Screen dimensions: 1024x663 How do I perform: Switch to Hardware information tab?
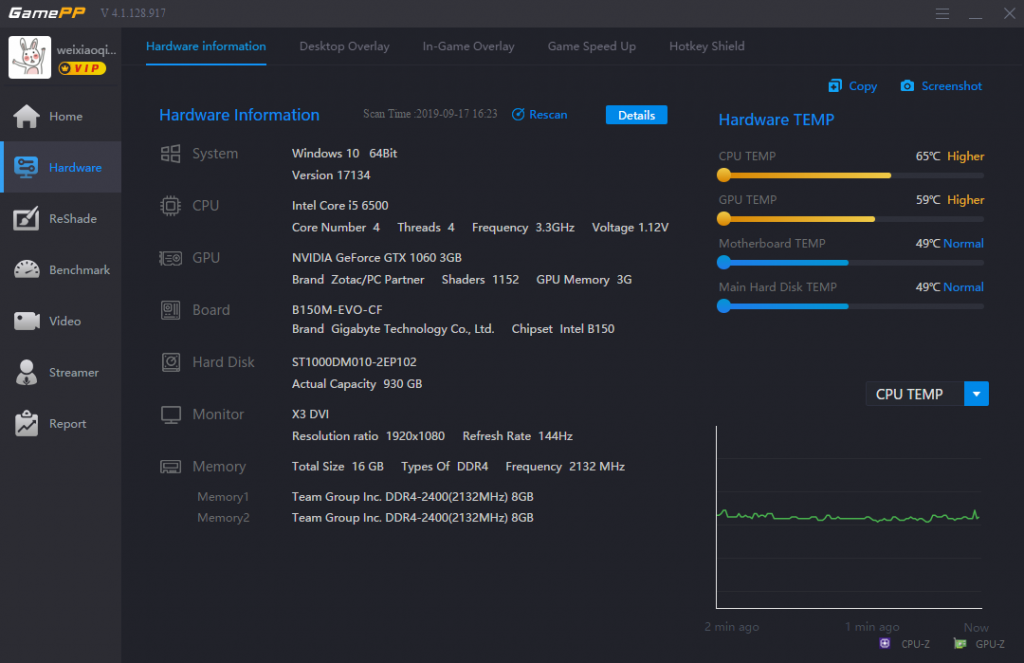(x=206, y=46)
